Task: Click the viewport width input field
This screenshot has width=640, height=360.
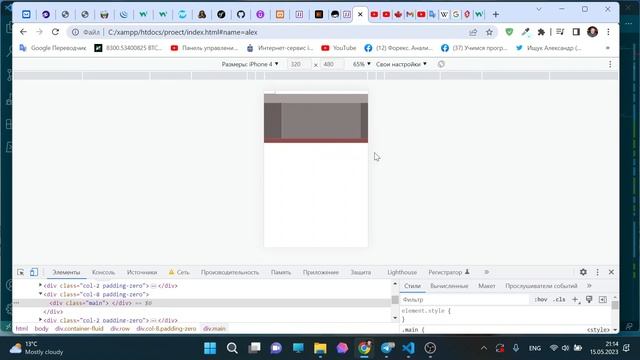Action: pos(299,64)
